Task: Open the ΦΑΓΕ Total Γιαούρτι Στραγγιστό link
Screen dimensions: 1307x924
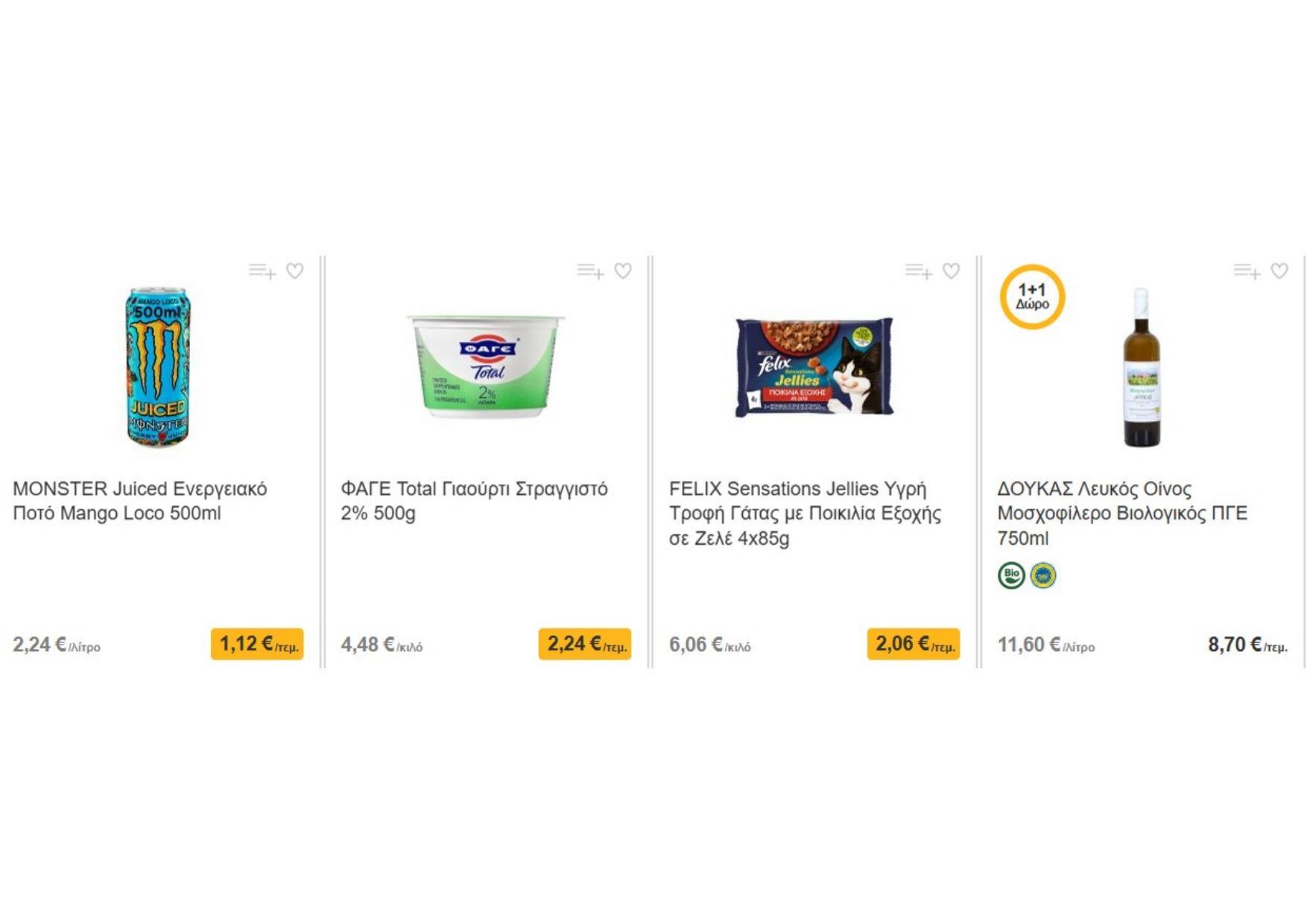Action: coord(474,501)
